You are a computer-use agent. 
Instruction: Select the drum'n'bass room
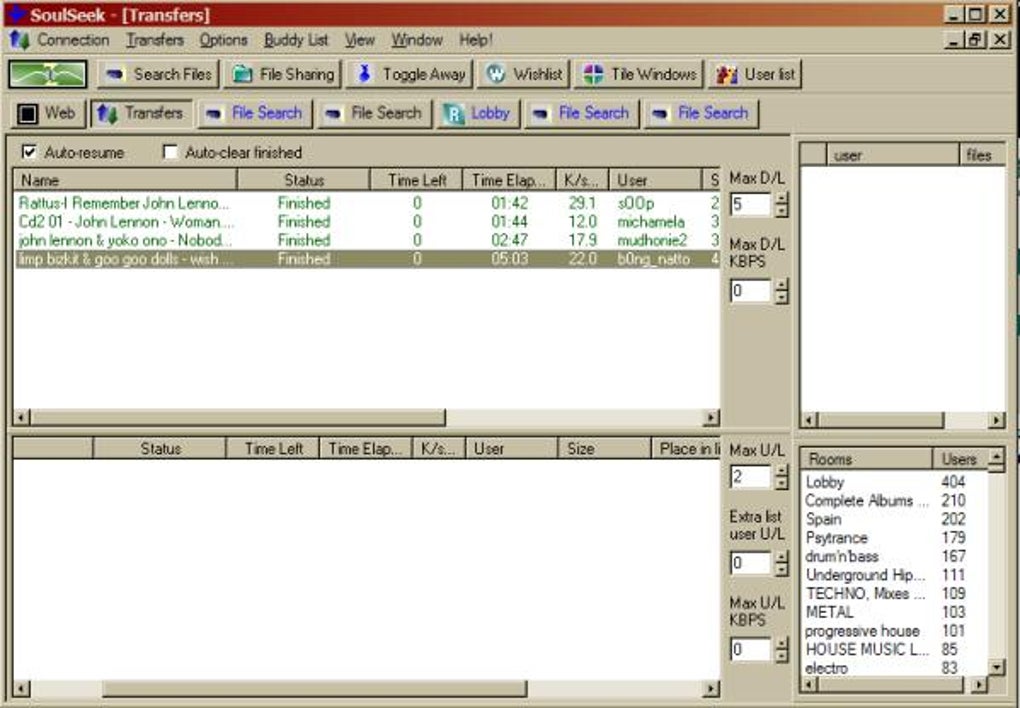(x=894, y=556)
